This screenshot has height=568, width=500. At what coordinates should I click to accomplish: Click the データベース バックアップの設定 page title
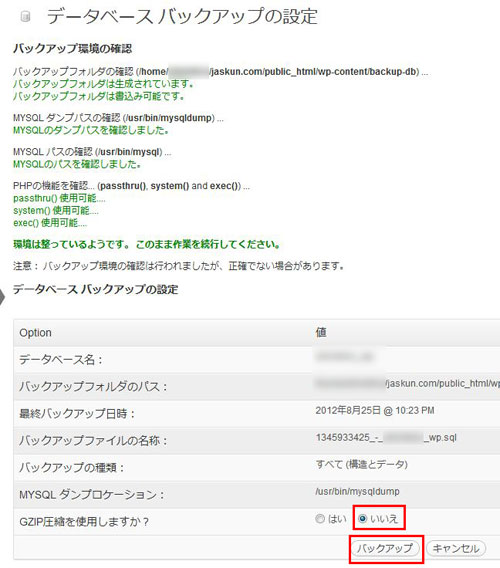[182, 16]
